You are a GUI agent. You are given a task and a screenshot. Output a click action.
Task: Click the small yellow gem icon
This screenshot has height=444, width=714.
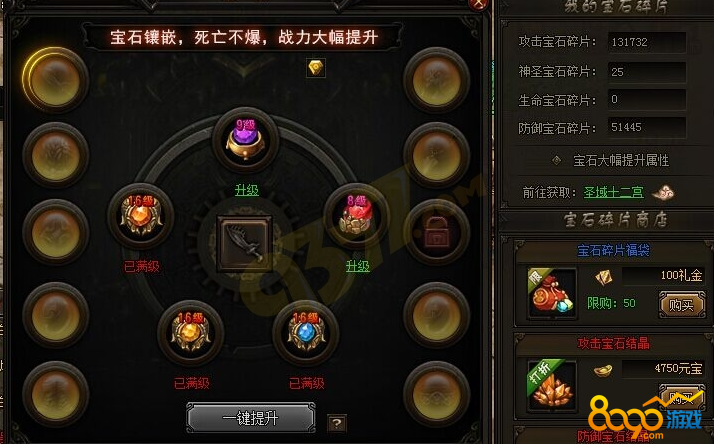coord(316,68)
